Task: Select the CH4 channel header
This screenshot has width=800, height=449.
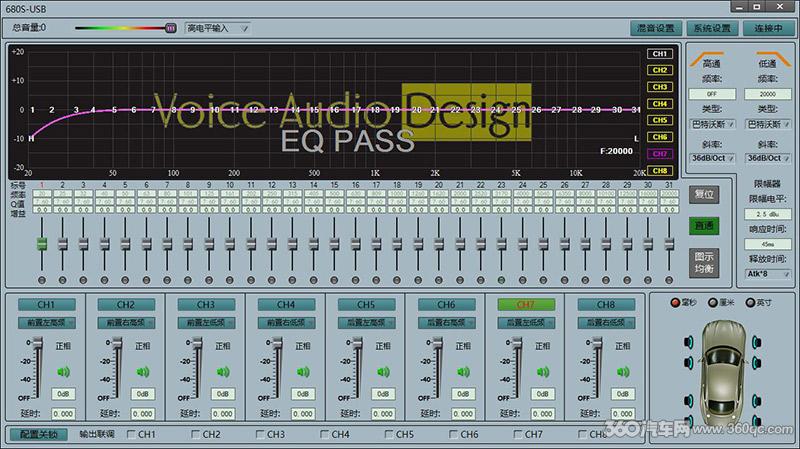Action: [286, 305]
